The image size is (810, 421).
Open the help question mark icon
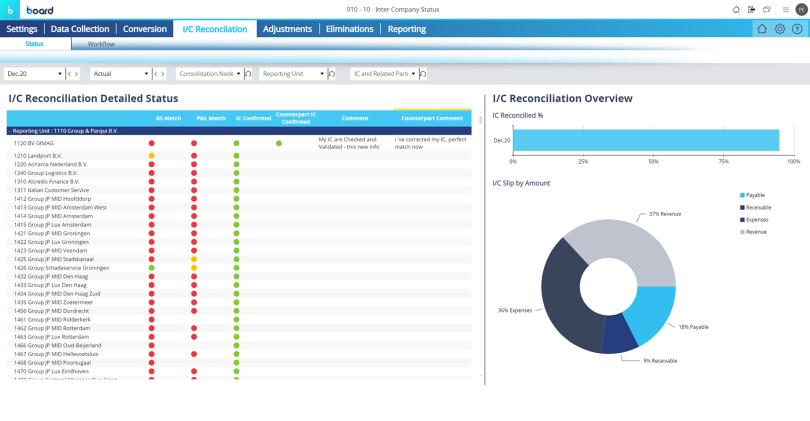point(796,29)
